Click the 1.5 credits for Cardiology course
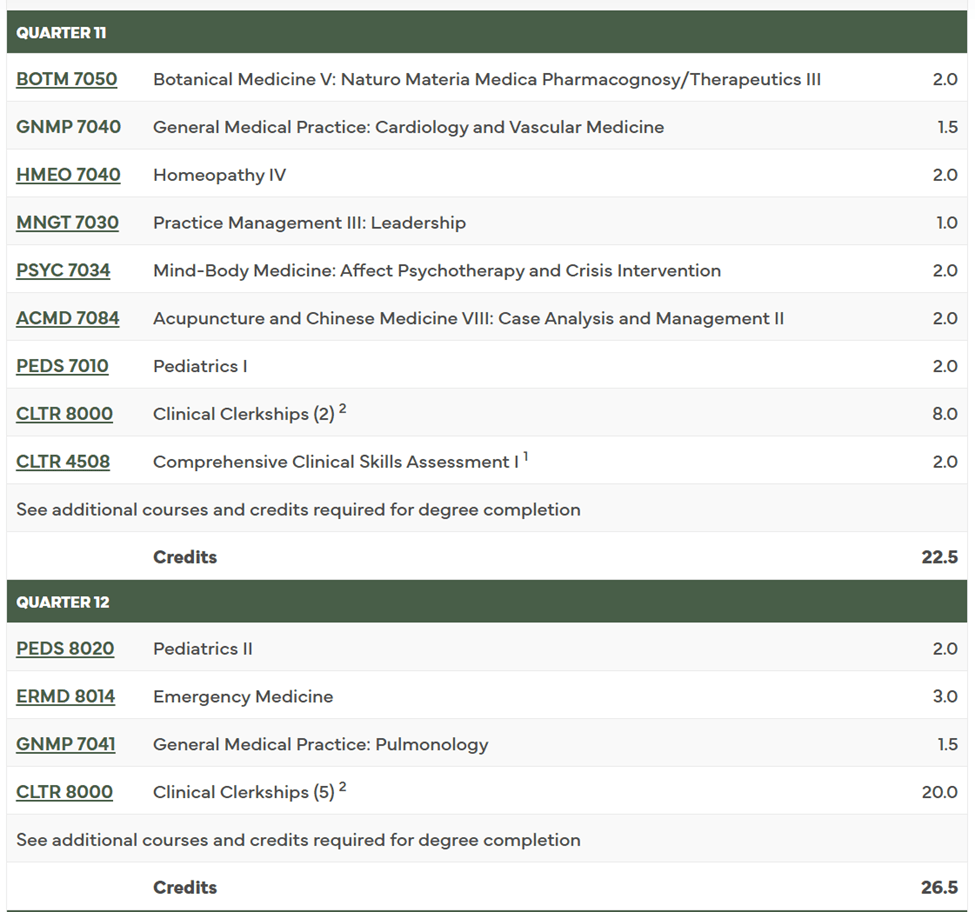The width and height of the screenshot is (975, 912). point(948,127)
